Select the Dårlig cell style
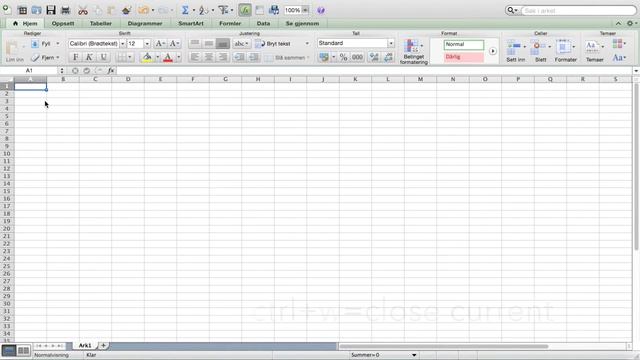Screen dimensions: 640x360 coord(464,57)
